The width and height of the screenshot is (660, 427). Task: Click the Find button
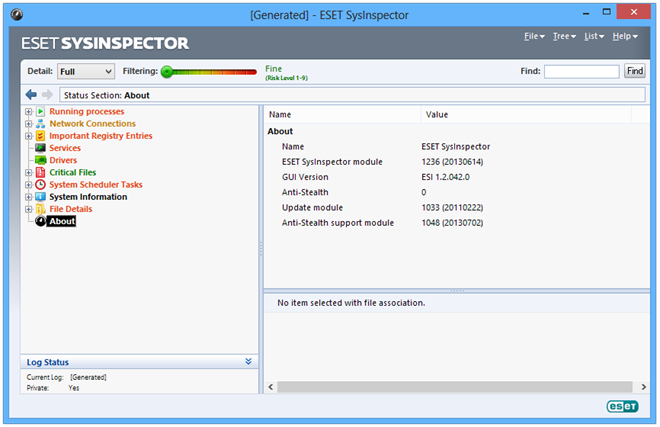coord(635,71)
